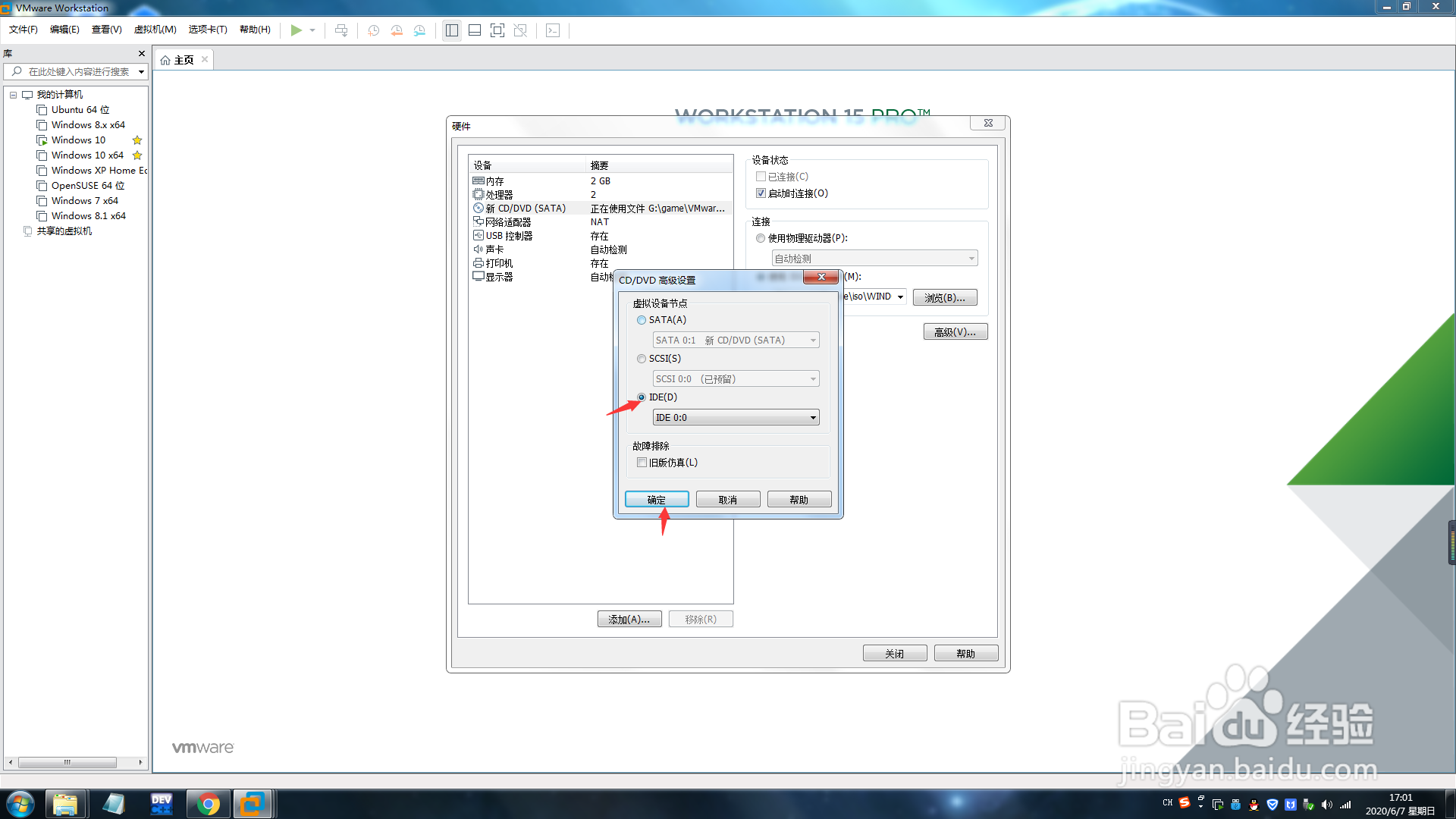Collapse the My Computer tree node

(13, 95)
